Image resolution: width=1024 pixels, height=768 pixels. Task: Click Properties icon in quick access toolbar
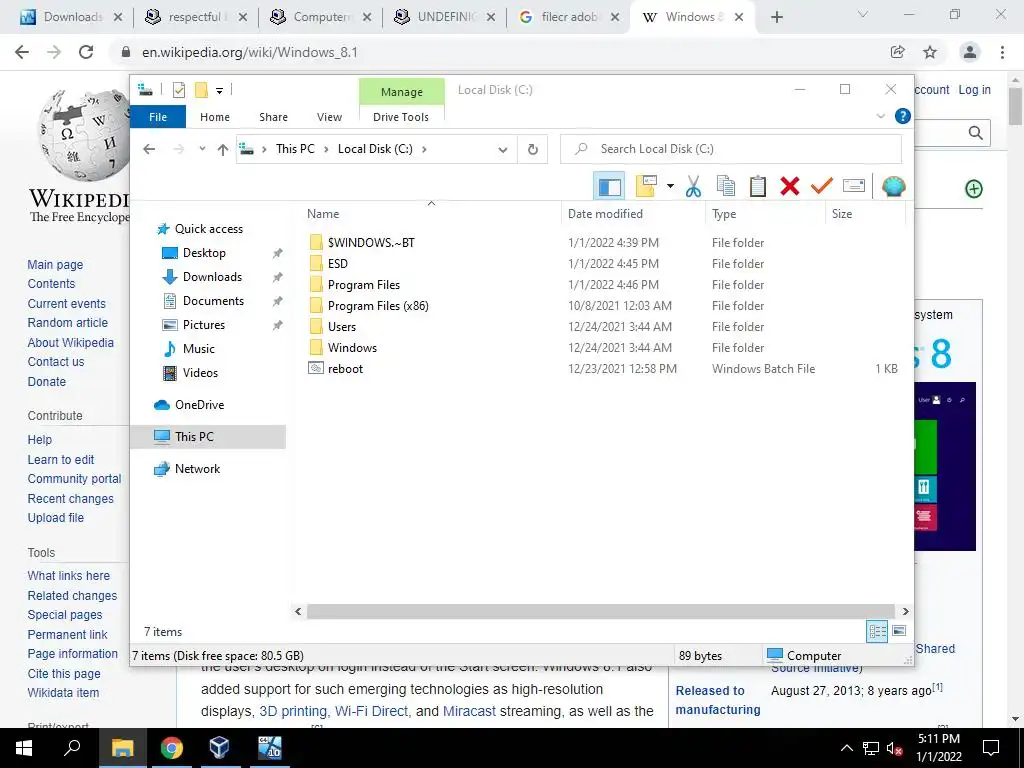(x=179, y=90)
